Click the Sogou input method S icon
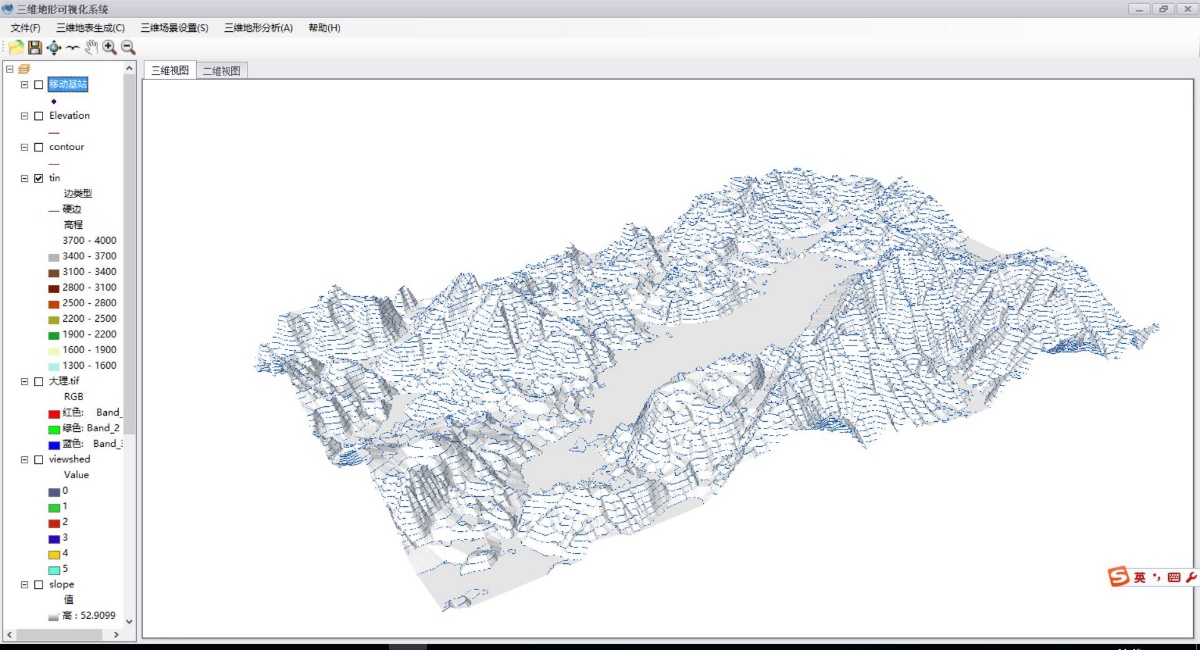The height and width of the screenshot is (650, 1200). tap(1118, 578)
